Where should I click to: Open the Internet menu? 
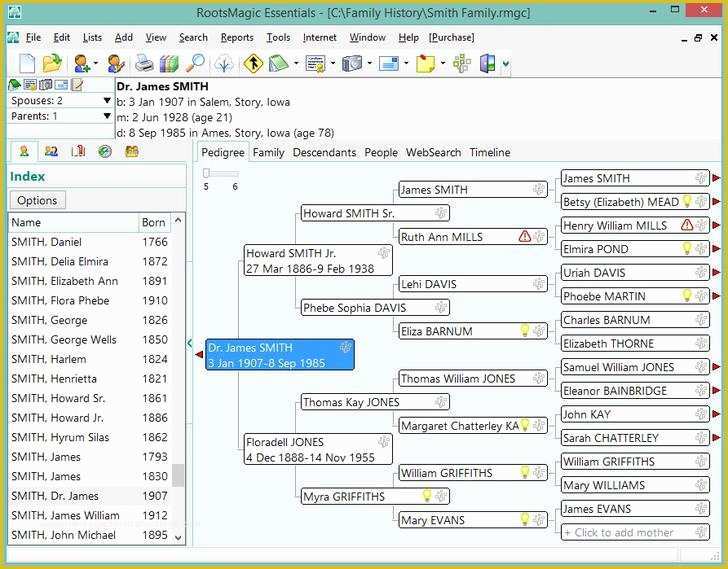(x=319, y=38)
